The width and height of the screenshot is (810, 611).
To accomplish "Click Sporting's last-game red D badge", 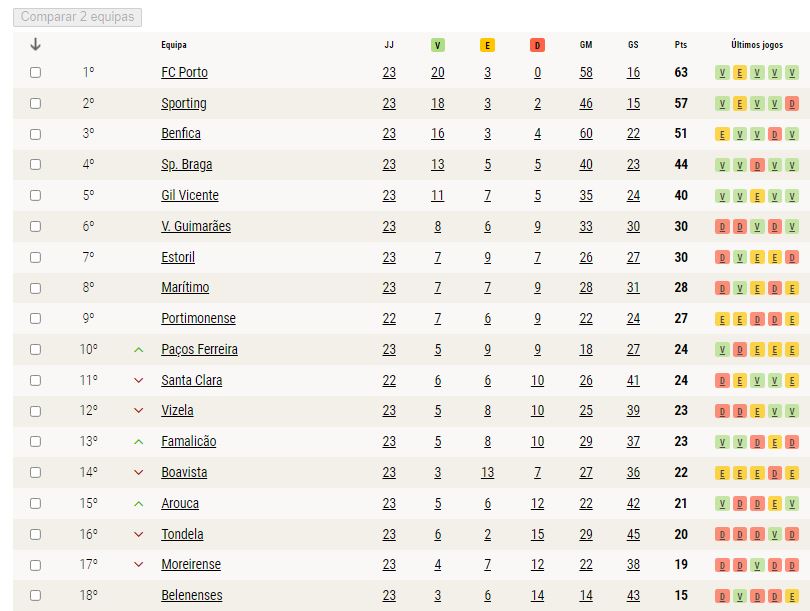I will click(x=791, y=104).
